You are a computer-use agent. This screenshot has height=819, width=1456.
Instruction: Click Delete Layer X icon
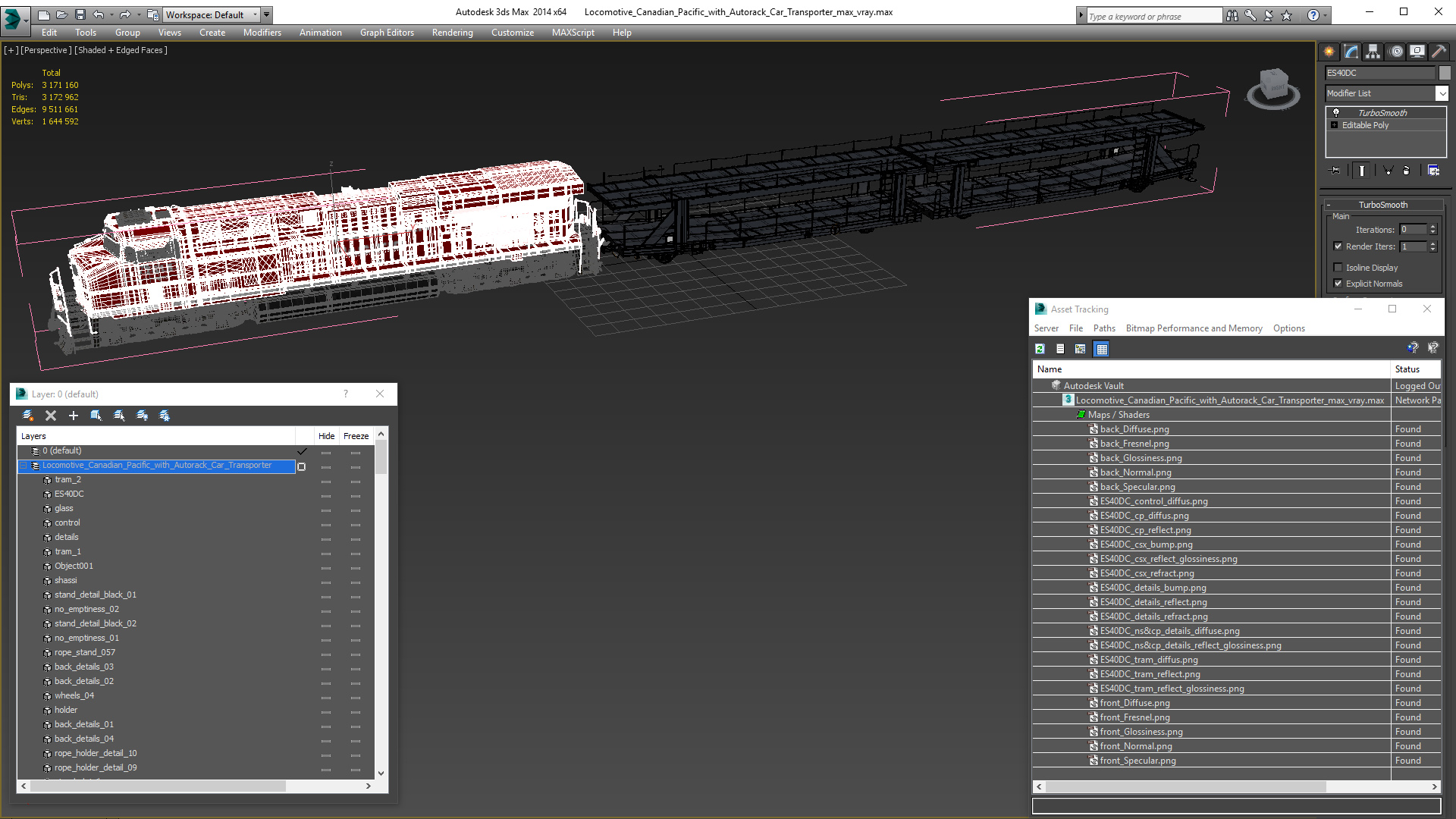coord(51,416)
